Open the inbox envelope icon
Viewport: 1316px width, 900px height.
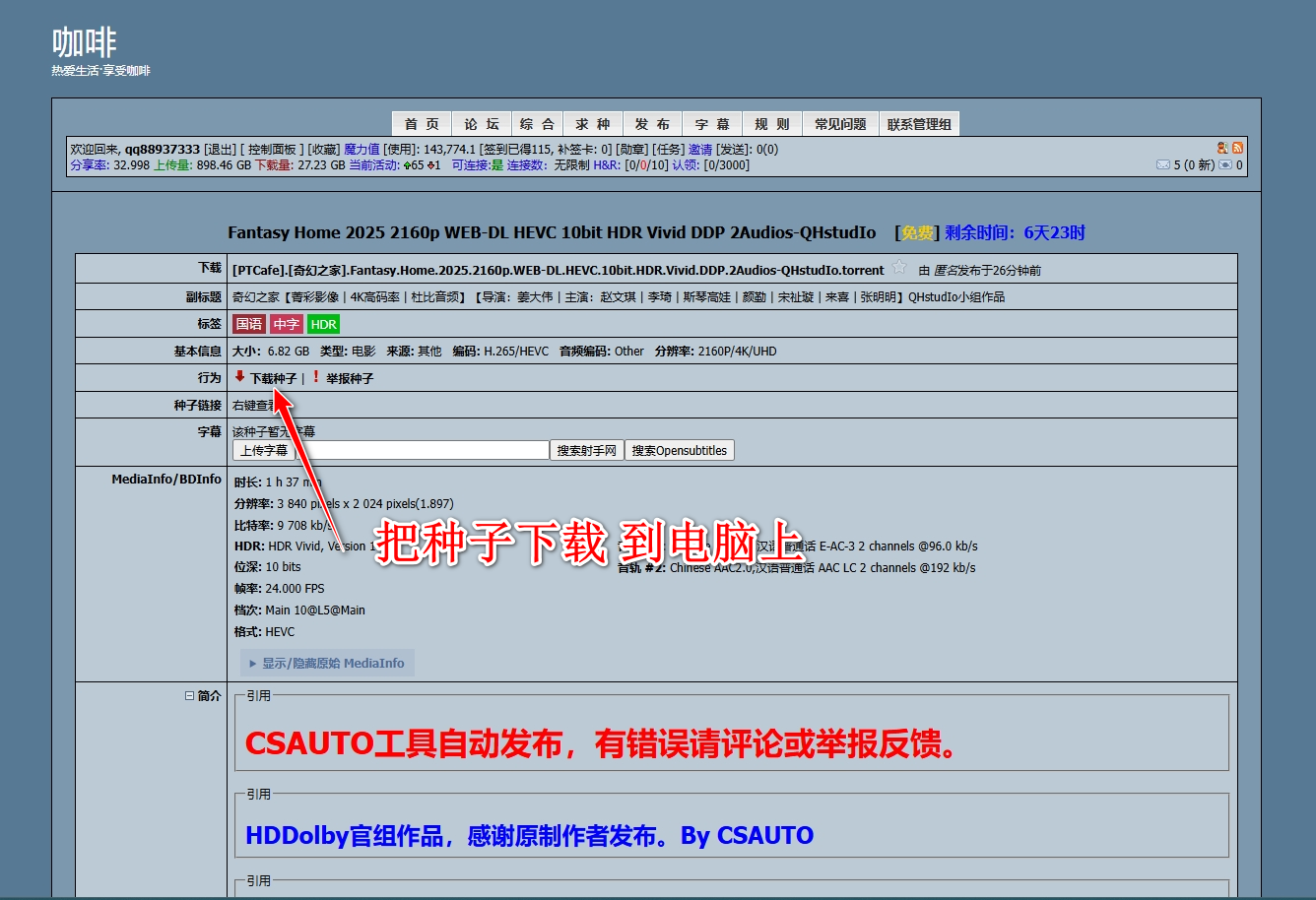point(1162,165)
